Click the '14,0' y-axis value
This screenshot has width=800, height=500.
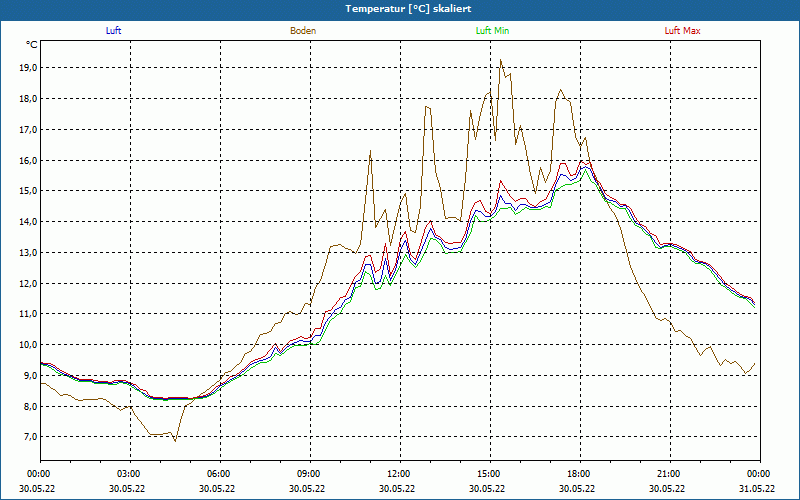(28, 221)
